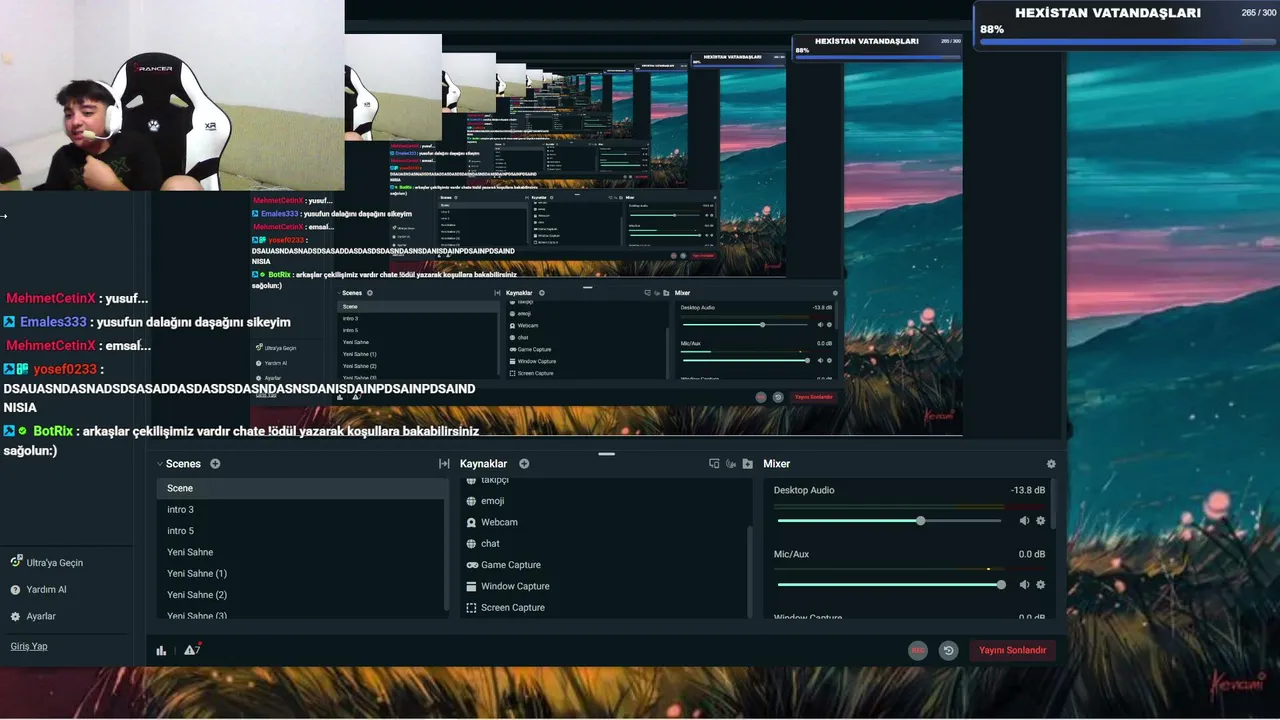Select the Screen Capture source
1280x720 pixels.
coord(604,608)
